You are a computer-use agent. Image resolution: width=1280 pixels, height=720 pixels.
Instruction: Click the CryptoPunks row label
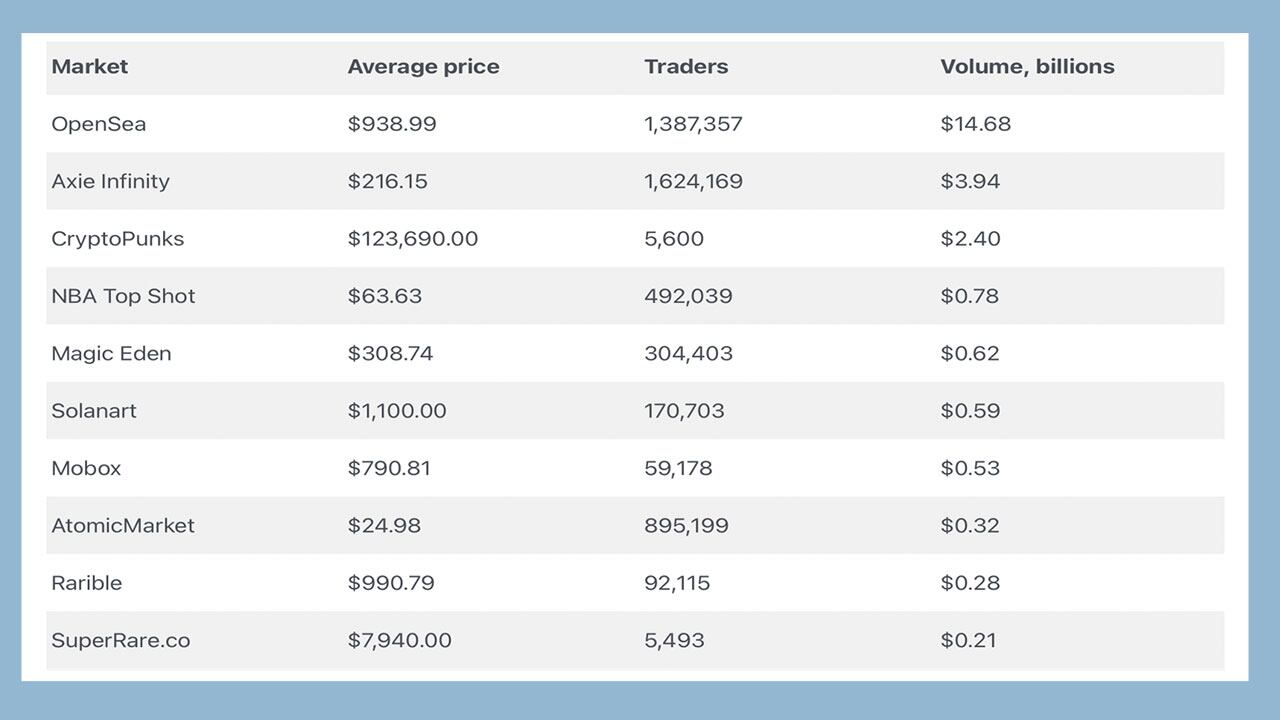point(118,239)
